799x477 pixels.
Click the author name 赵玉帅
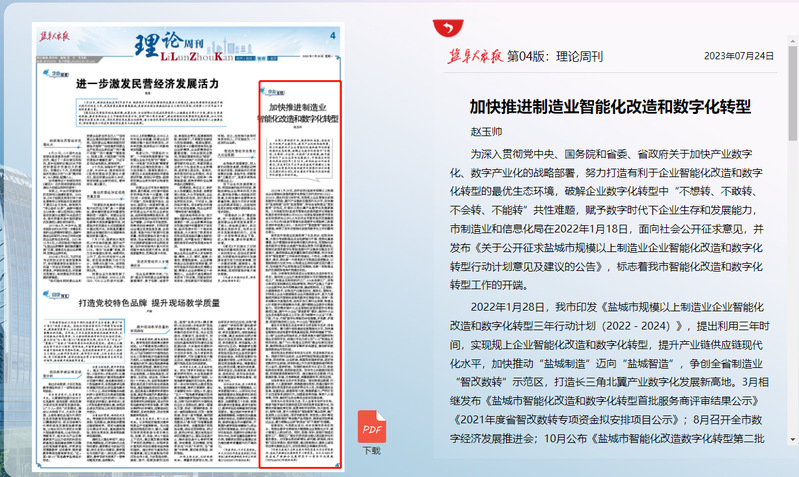coord(486,132)
